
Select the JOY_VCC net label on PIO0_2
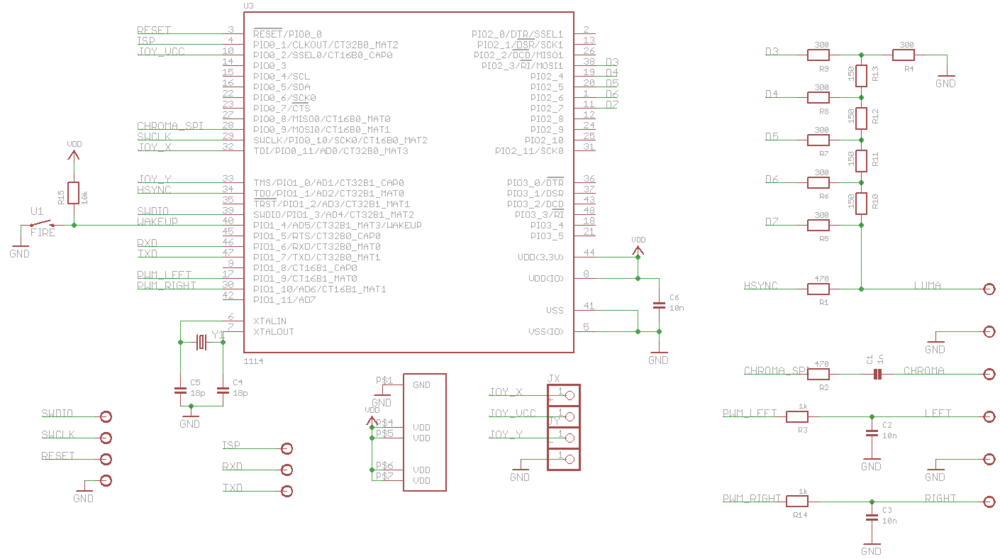pos(161,50)
